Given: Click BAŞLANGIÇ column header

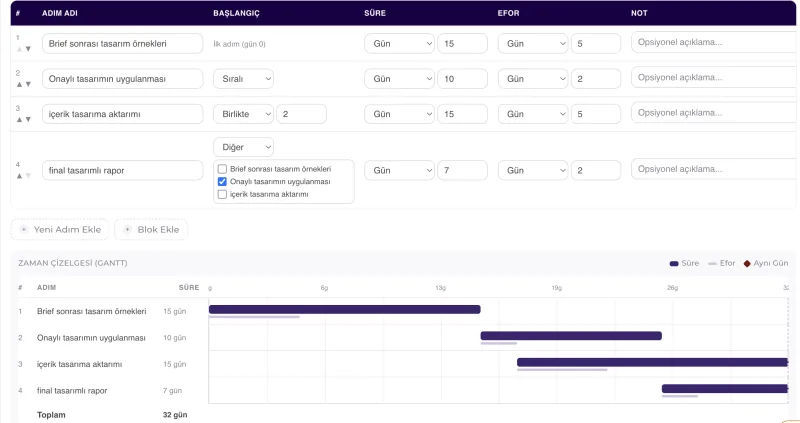Looking at the screenshot, I should (236, 13).
